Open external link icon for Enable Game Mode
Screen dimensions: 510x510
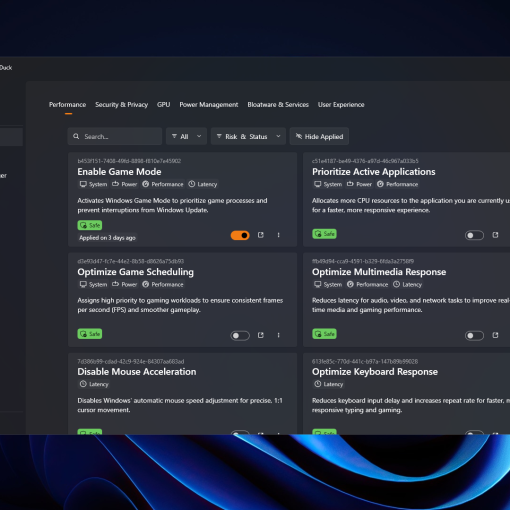pyautogui.click(x=261, y=235)
